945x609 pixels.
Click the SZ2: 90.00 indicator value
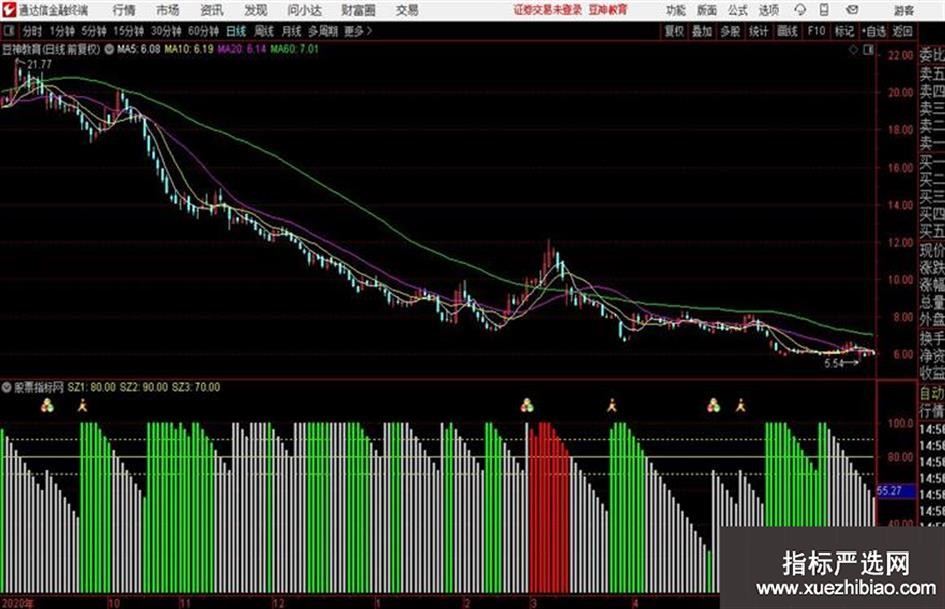coord(143,387)
